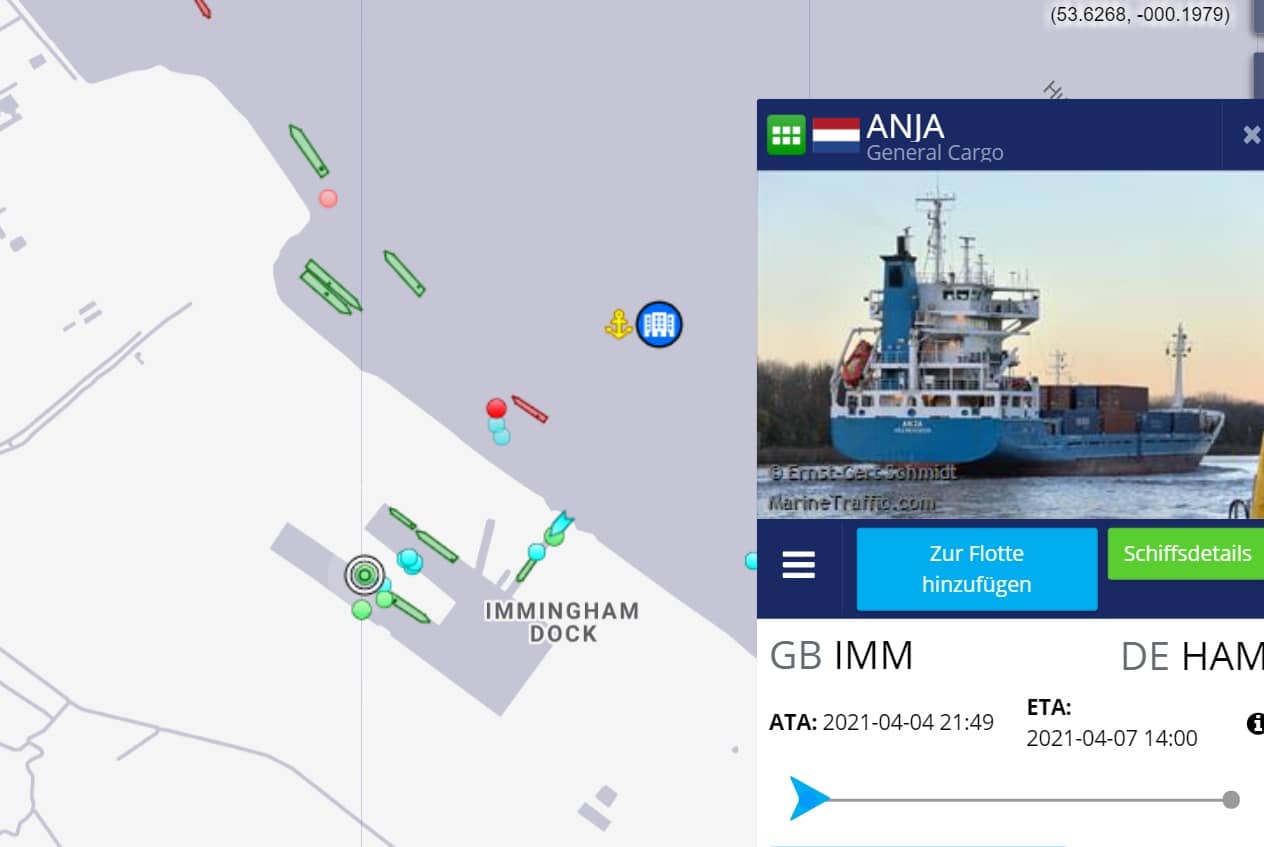This screenshot has width=1264, height=847.
Task: Open the hamburger menu in vessel panel
Action: [x=798, y=565]
